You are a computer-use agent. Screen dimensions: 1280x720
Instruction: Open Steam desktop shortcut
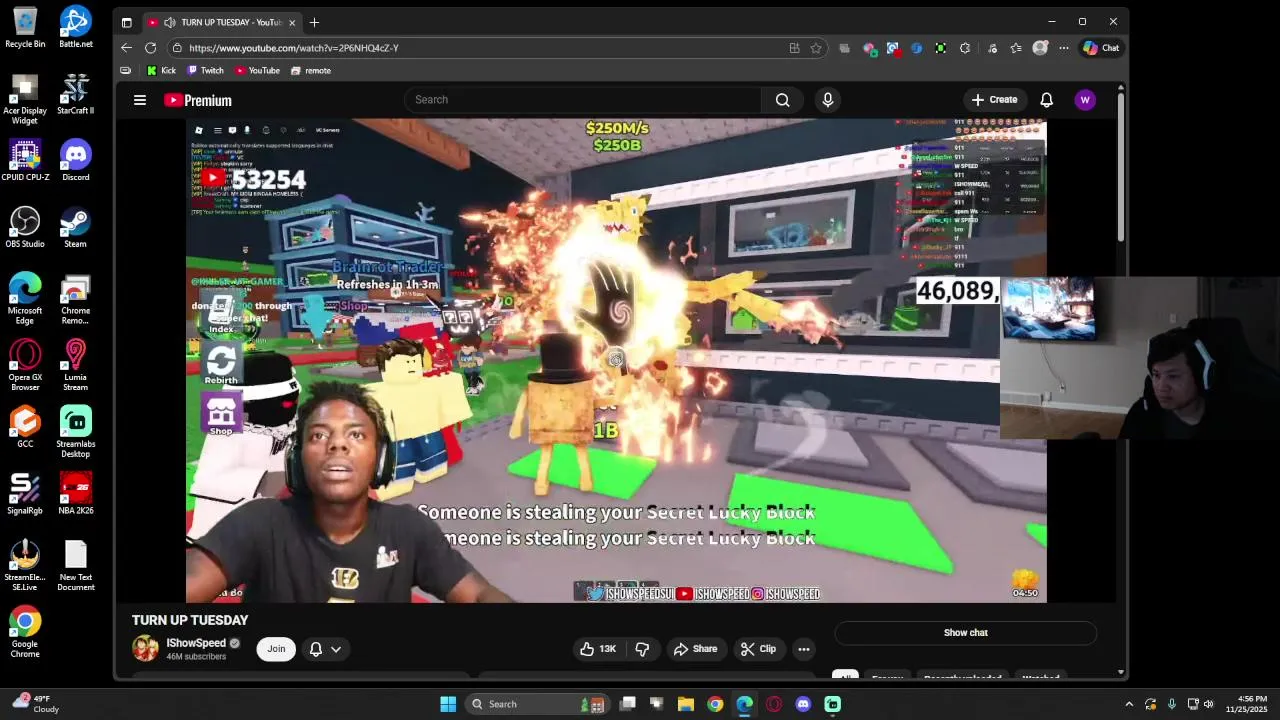click(x=76, y=226)
